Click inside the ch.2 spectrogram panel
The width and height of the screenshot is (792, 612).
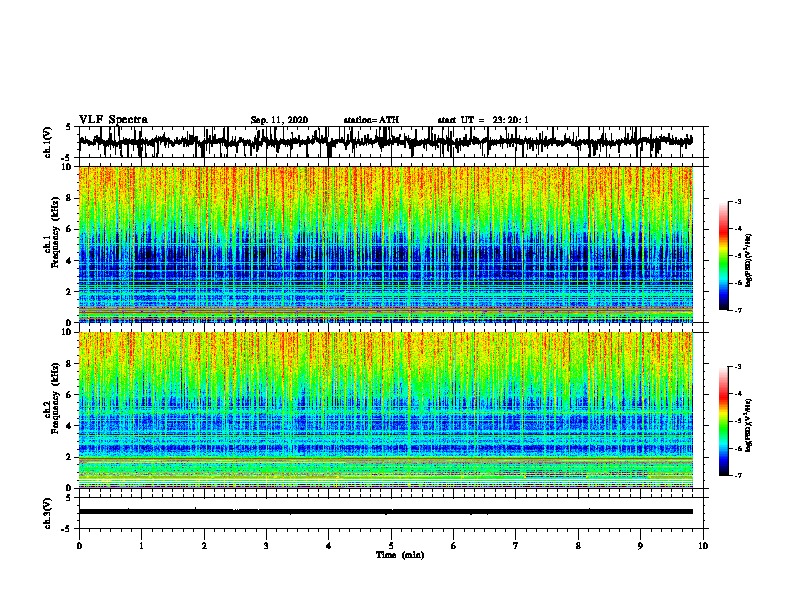coord(386,410)
